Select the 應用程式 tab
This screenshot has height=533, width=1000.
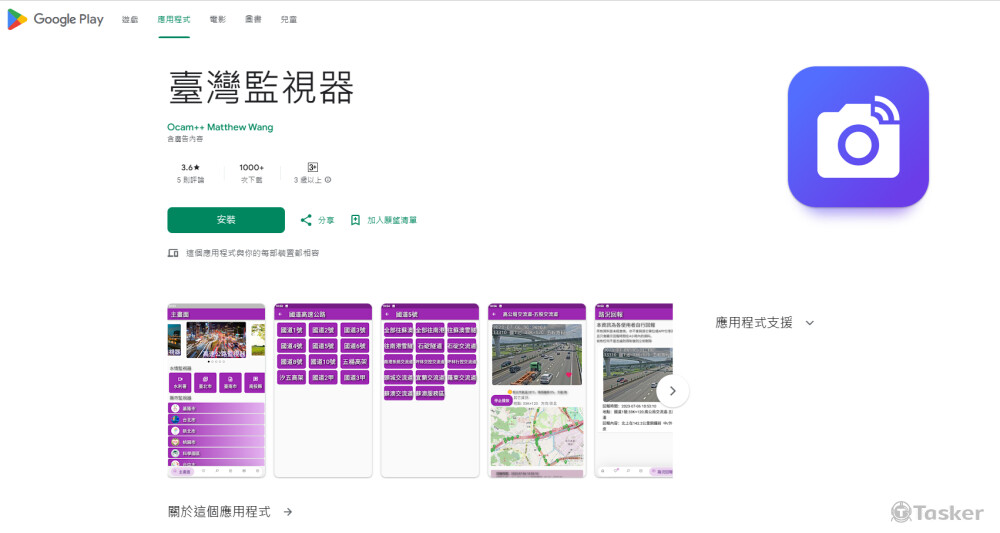pos(173,20)
